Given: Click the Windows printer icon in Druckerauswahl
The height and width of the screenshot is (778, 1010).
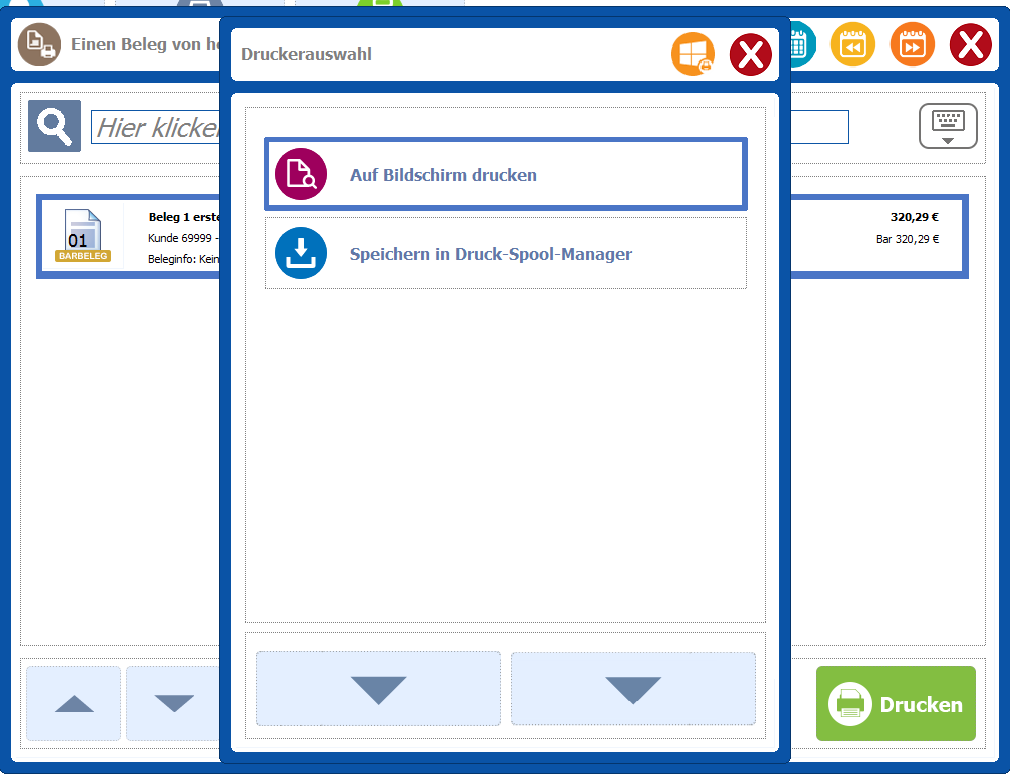Looking at the screenshot, I should click(x=693, y=54).
